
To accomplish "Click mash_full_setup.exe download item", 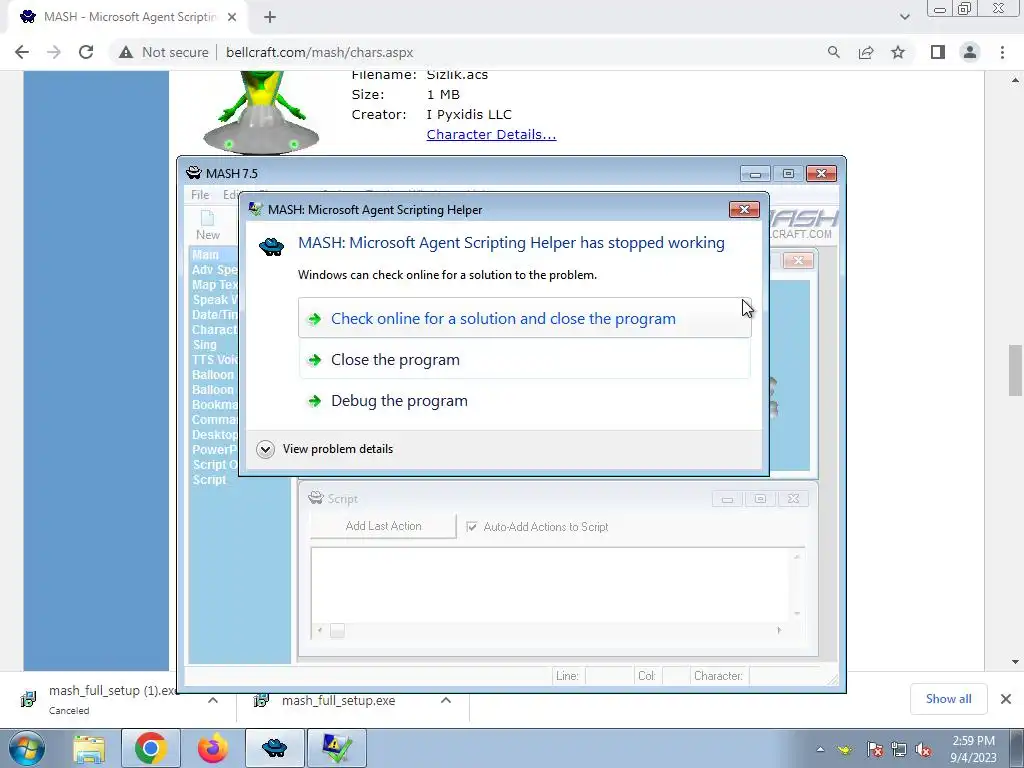I will 338,701.
